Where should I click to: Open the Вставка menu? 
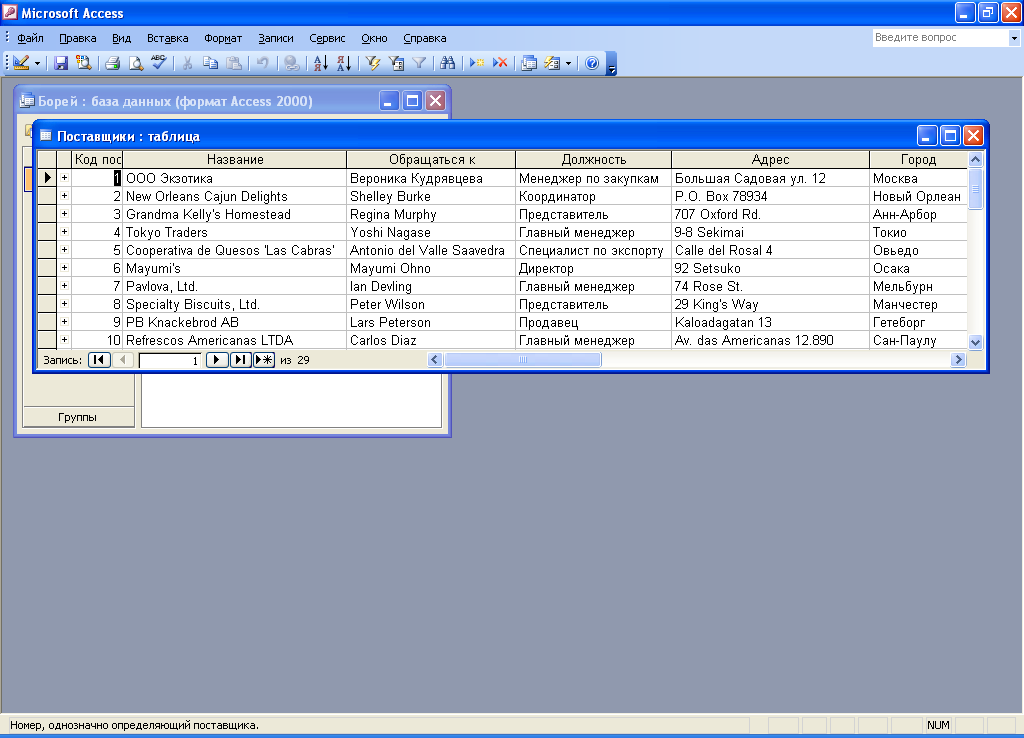pos(167,38)
